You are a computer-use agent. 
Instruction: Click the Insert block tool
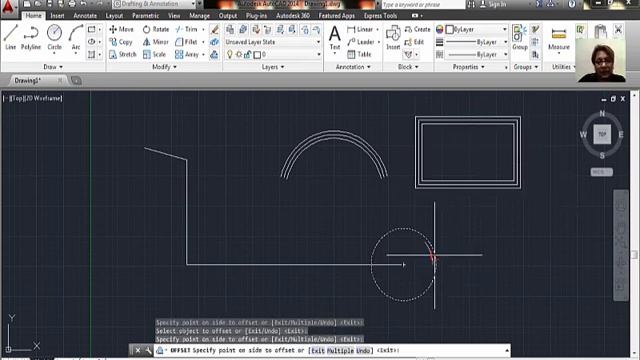(393, 38)
